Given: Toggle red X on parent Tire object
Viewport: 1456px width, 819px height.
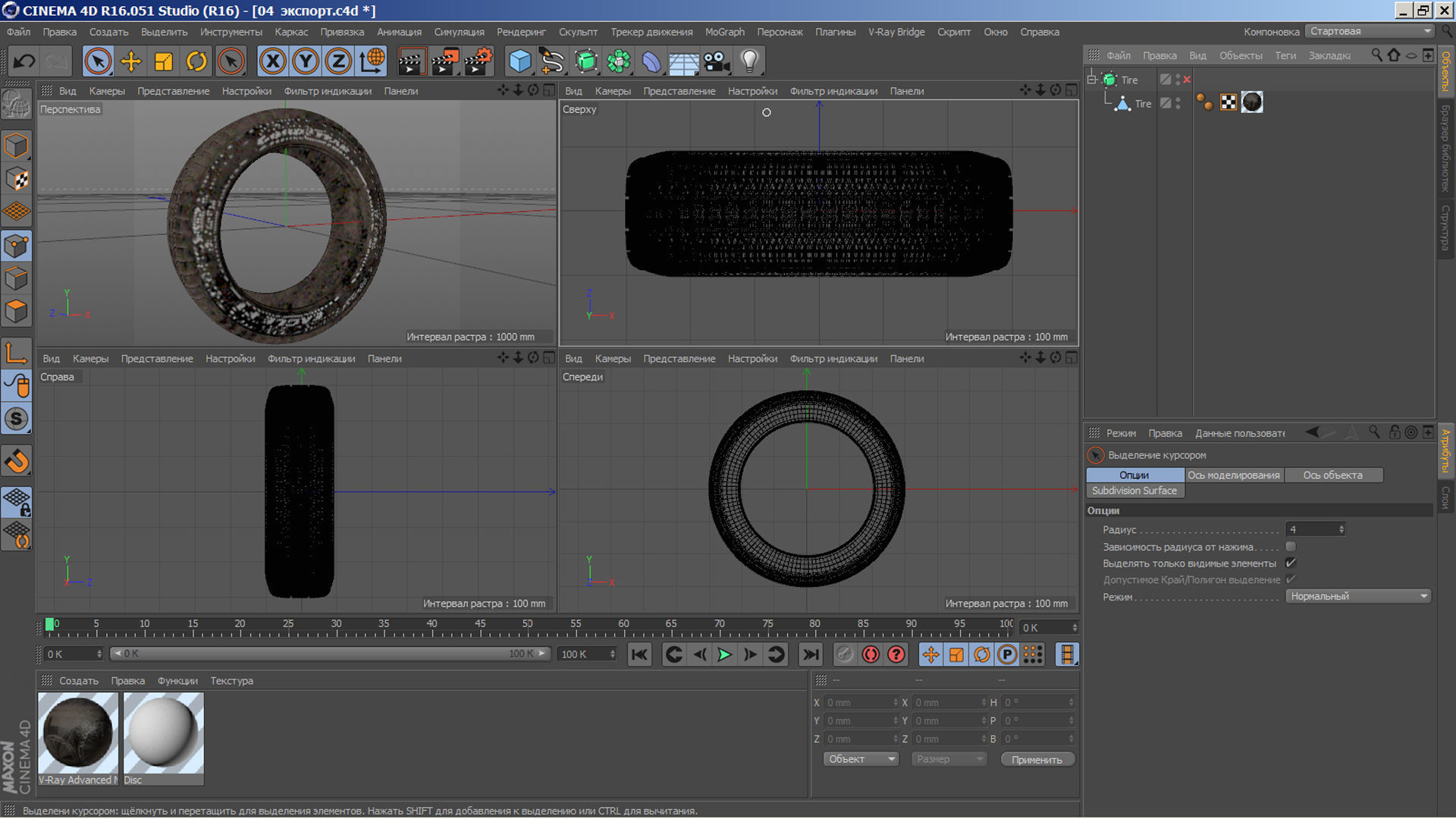Looking at the screenshot, I should pyautogui.click(x=1188, y=80).
